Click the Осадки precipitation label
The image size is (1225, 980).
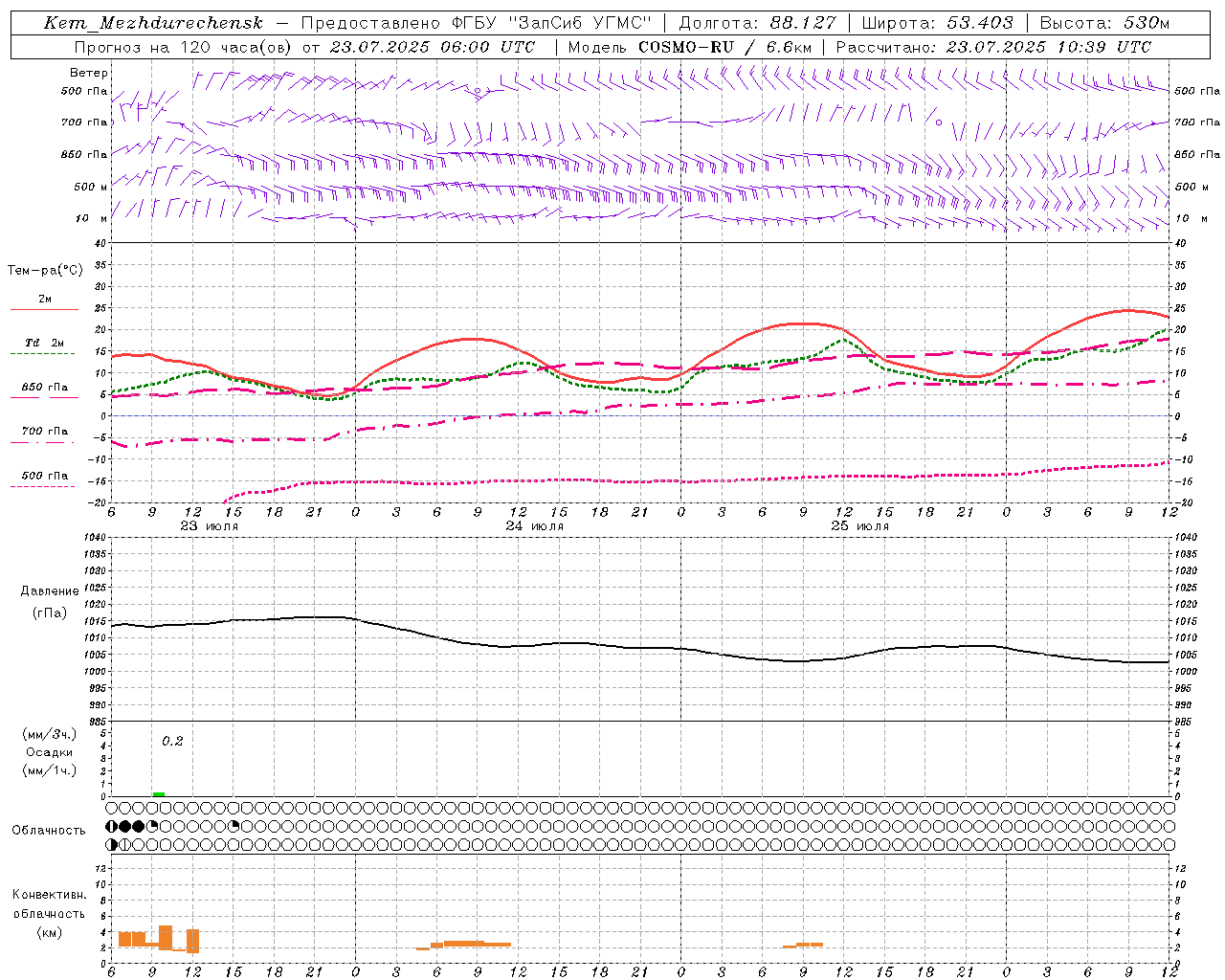(x=50, y=752)
